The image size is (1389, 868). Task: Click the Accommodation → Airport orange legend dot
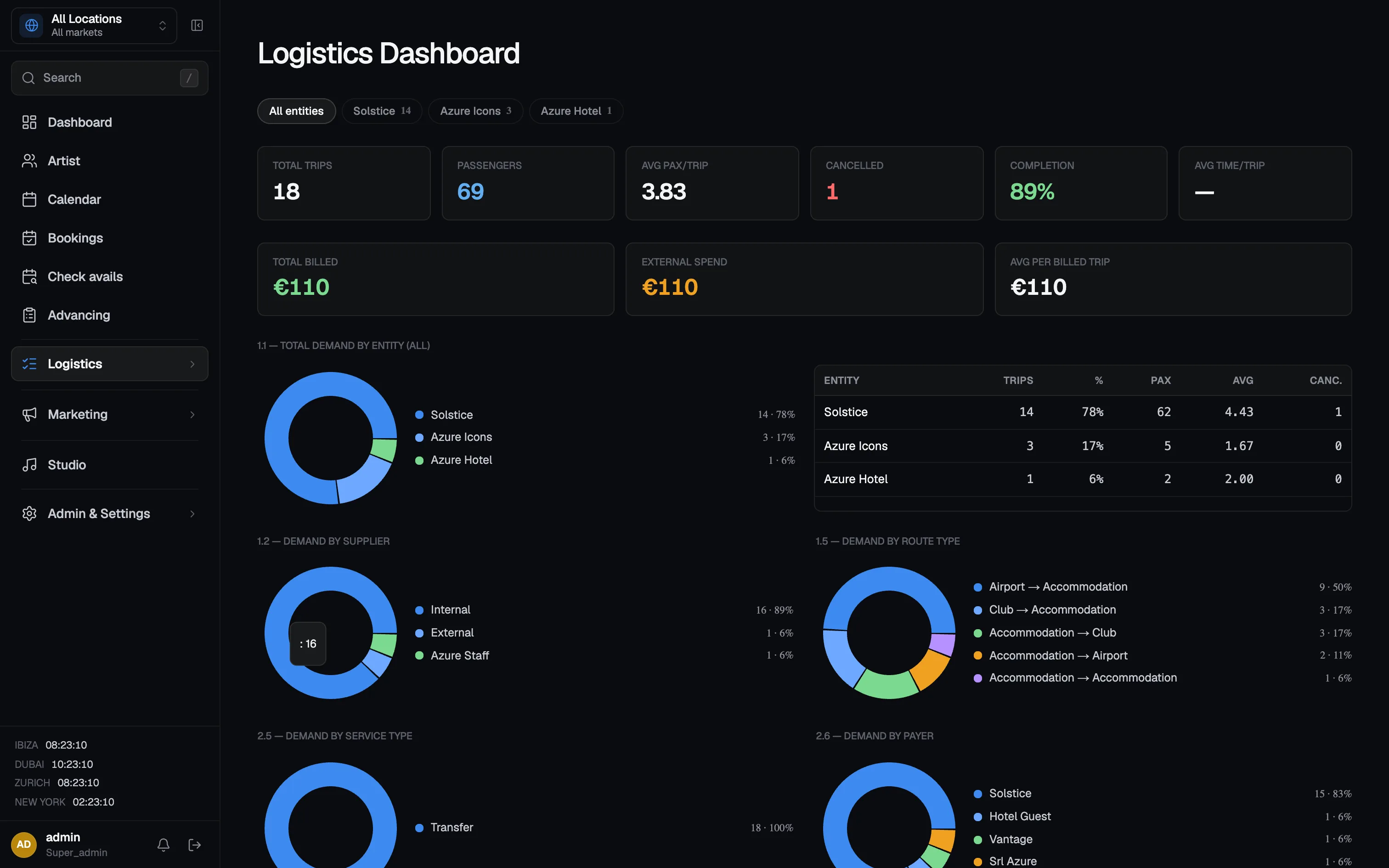[x=977, y=656]
